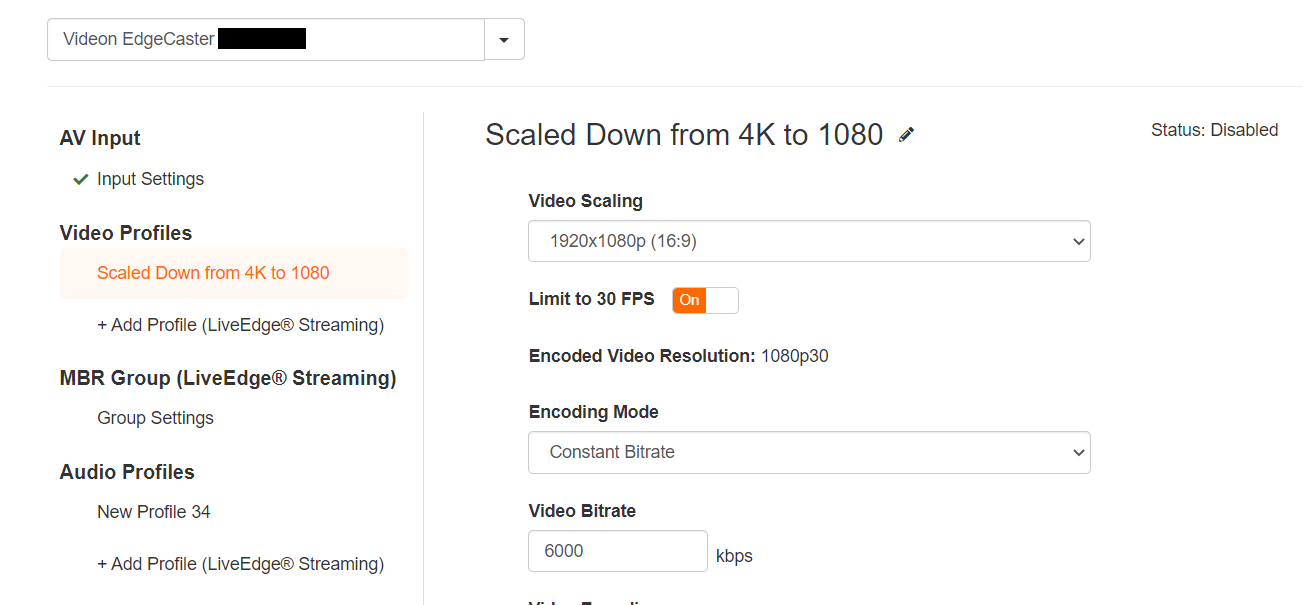Click the Video Profiles section heading

[x=126, y=233]
